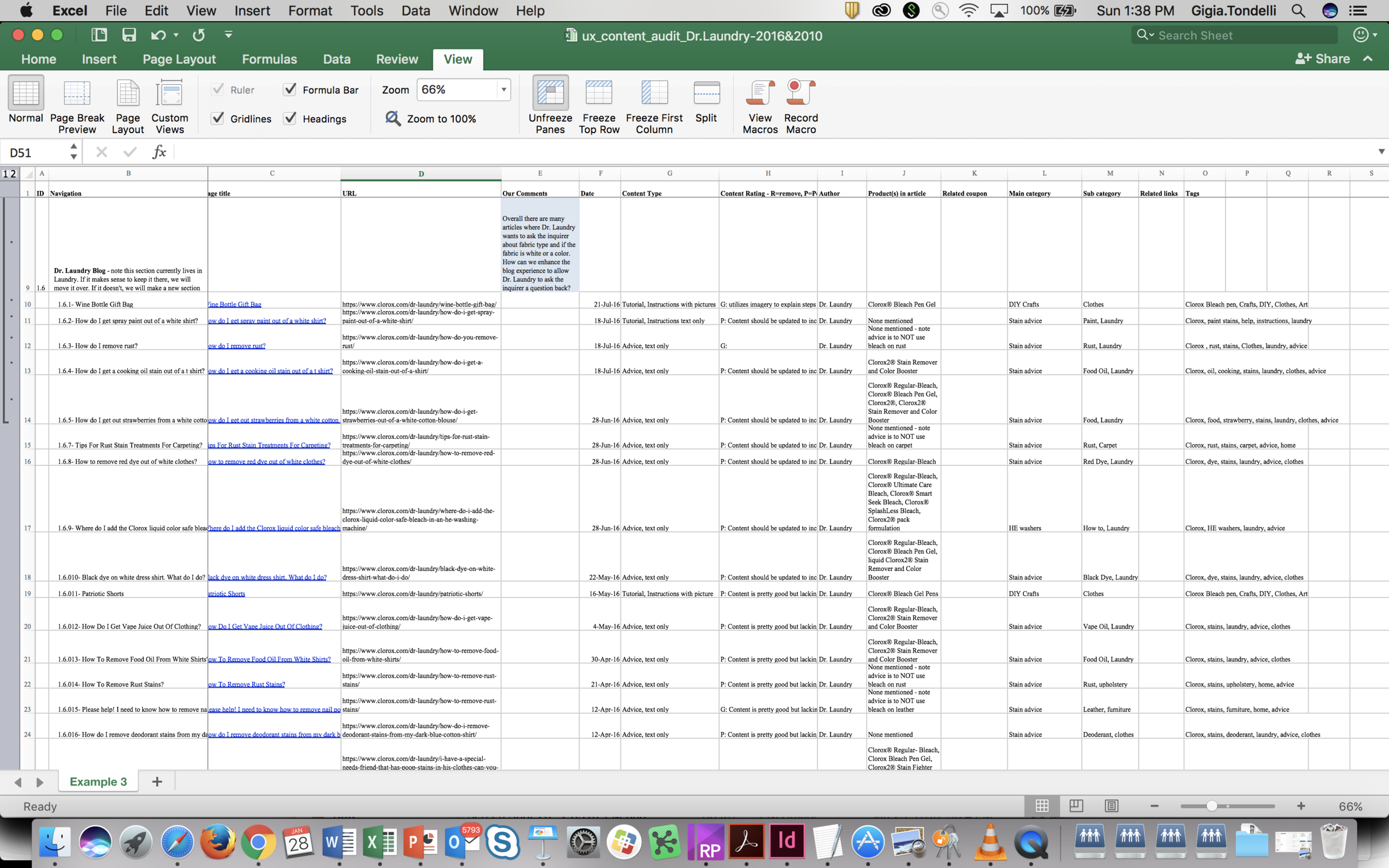Click Name Box stepper arrows
The height and width of the screenshot is (868, 1389).
tap(73, 152)
